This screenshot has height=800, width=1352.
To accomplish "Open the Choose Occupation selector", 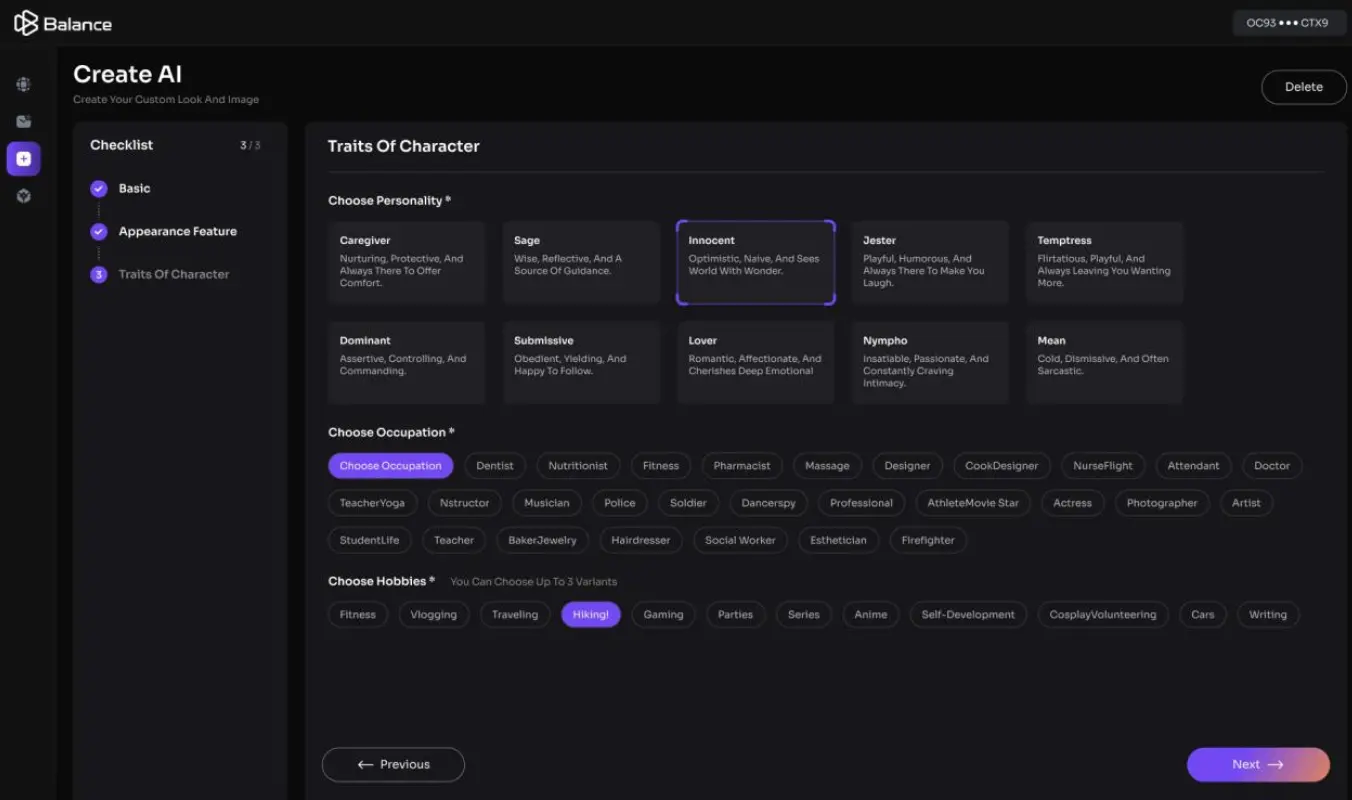I will click(390, 465).
